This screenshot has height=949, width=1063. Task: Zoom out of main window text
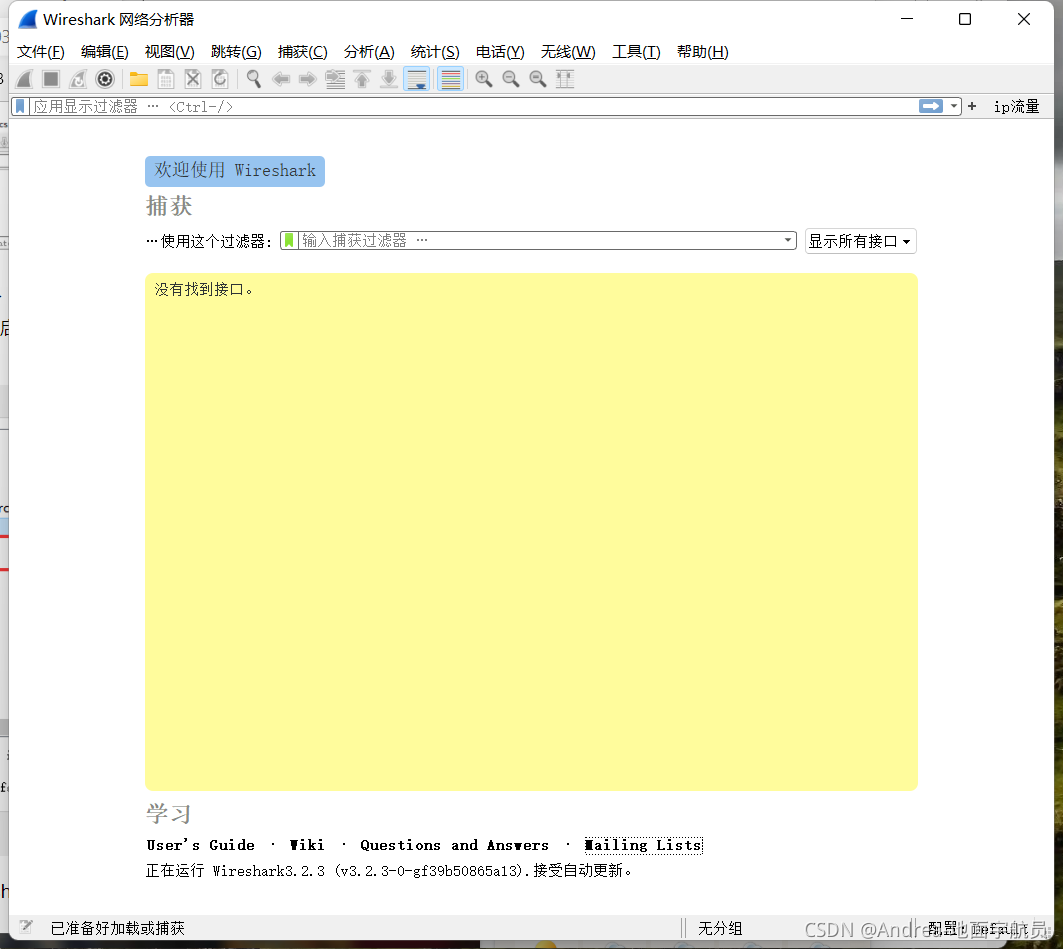coord(511,79)
